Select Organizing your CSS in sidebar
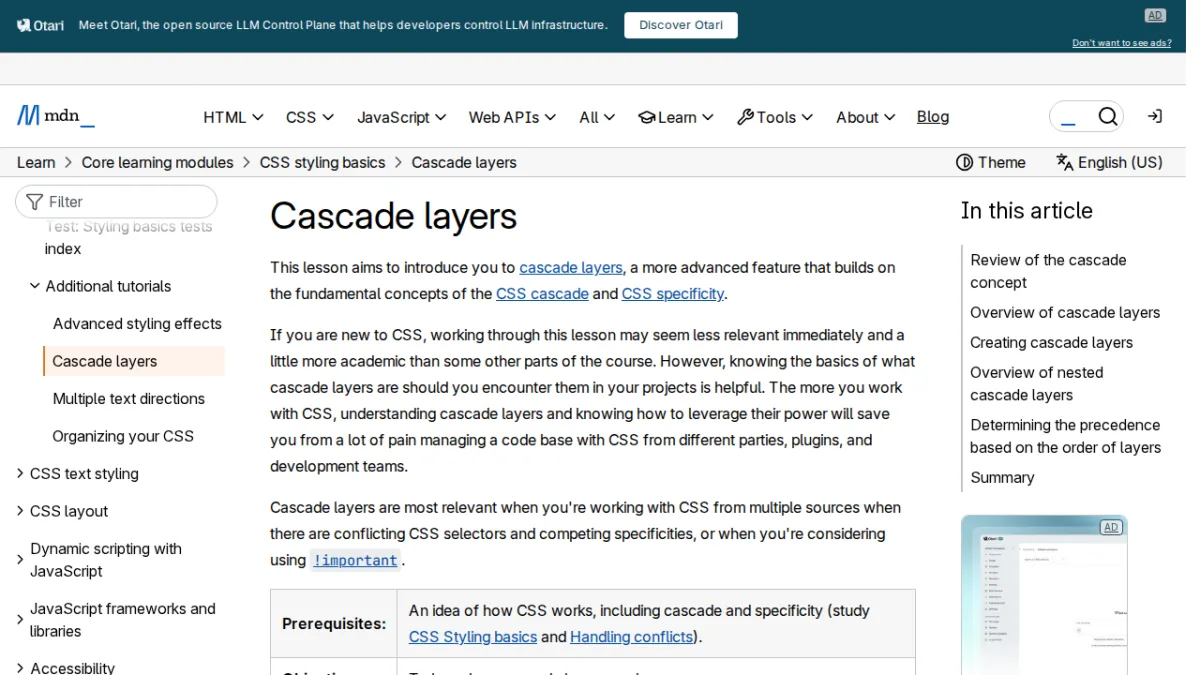1200x675 pixels. (x=123, y=436)
